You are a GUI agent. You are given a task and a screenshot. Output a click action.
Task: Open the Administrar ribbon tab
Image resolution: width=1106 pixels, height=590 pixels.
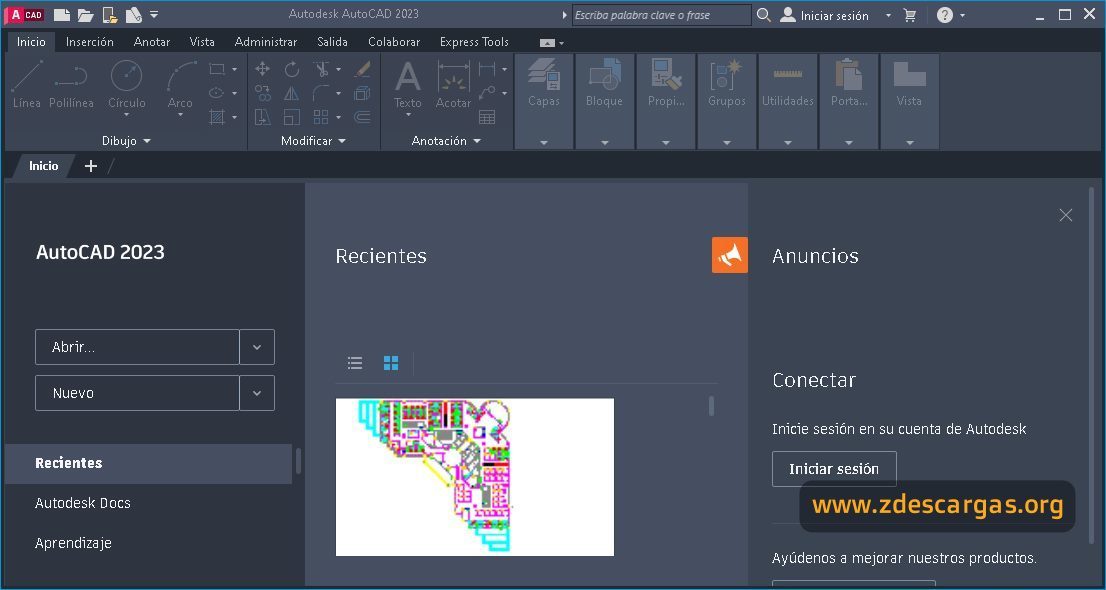point(266,42)
